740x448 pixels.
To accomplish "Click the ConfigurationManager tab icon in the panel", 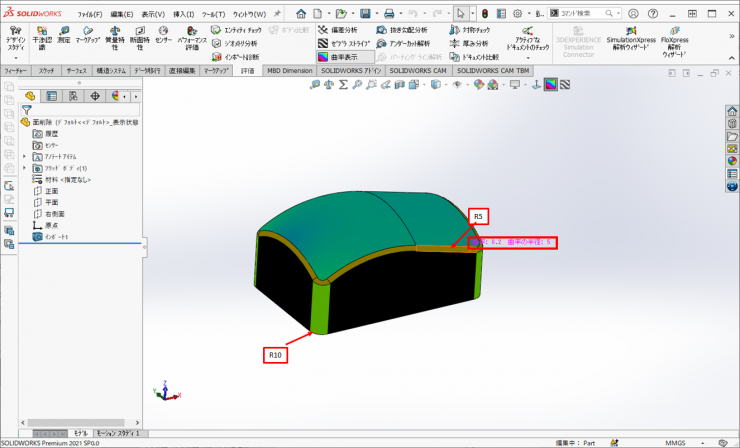I will point(73,96).
